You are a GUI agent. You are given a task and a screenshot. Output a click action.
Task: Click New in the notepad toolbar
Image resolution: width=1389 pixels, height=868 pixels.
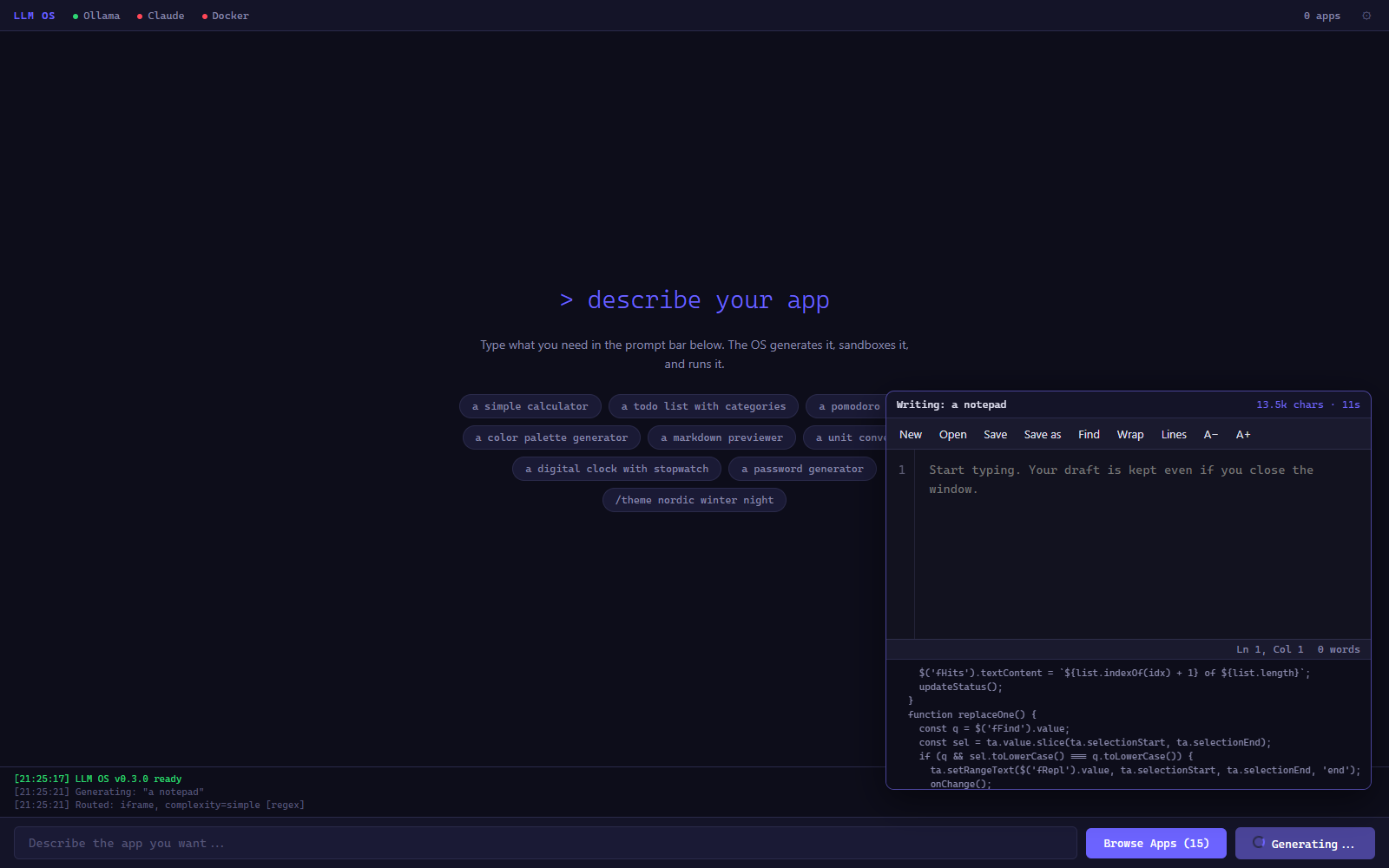(911, 435)
